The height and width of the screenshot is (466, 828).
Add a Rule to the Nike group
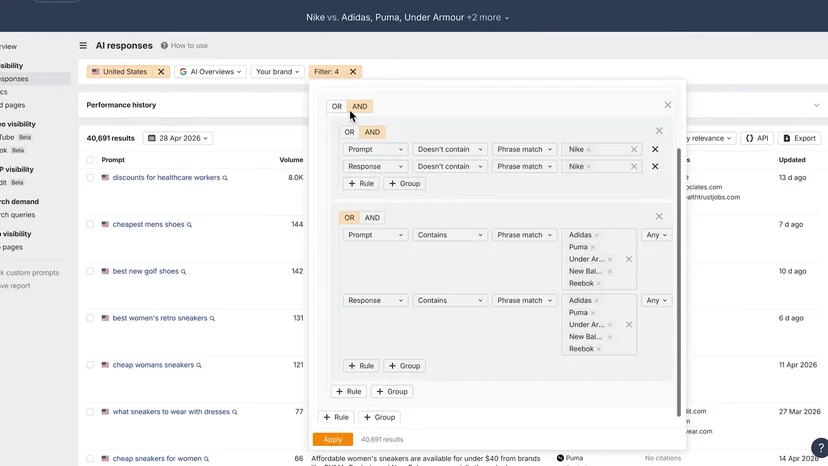tap(361, 184)
